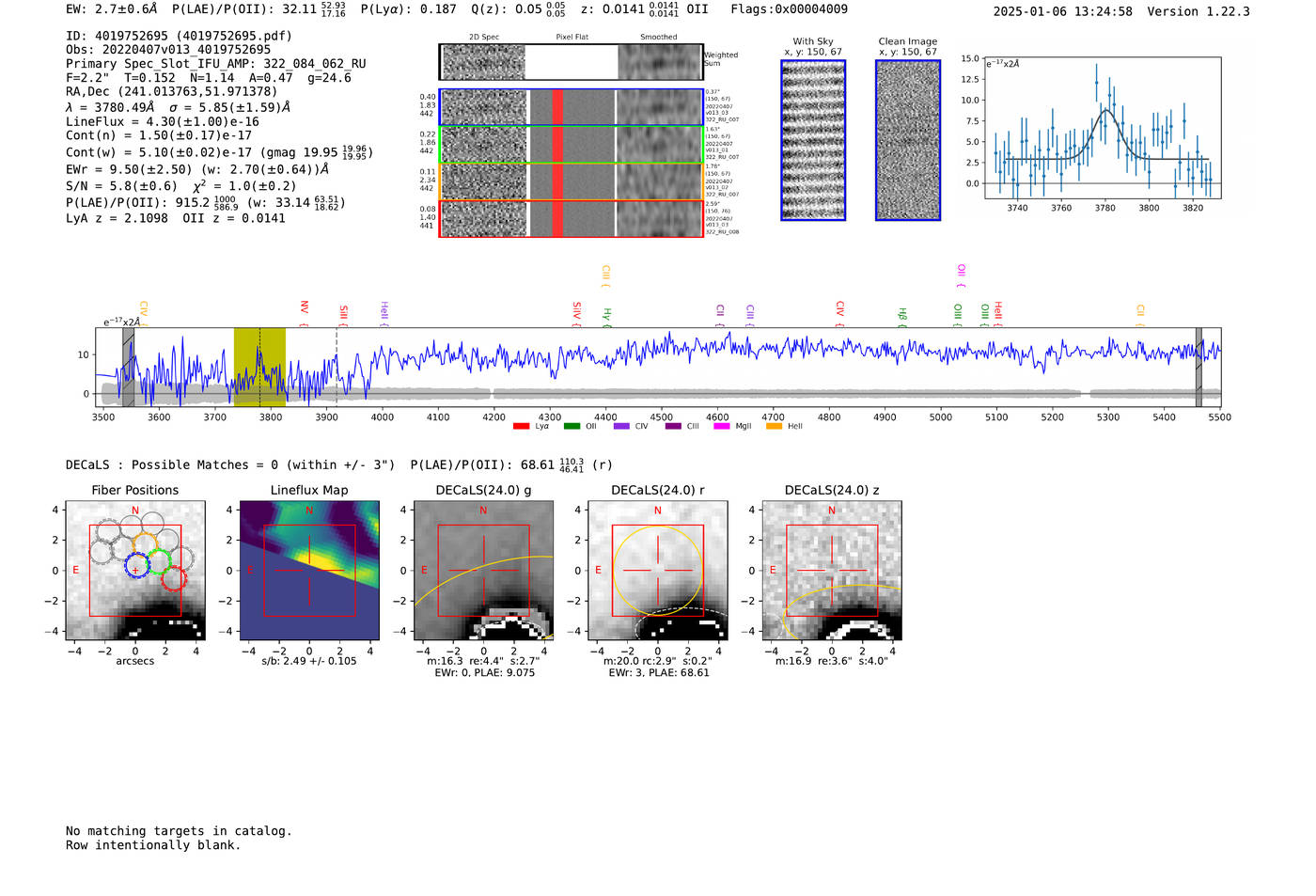Click the Row intentionally blank text
This screenshot has height=896, width=1316.
(x=153, y=845)
